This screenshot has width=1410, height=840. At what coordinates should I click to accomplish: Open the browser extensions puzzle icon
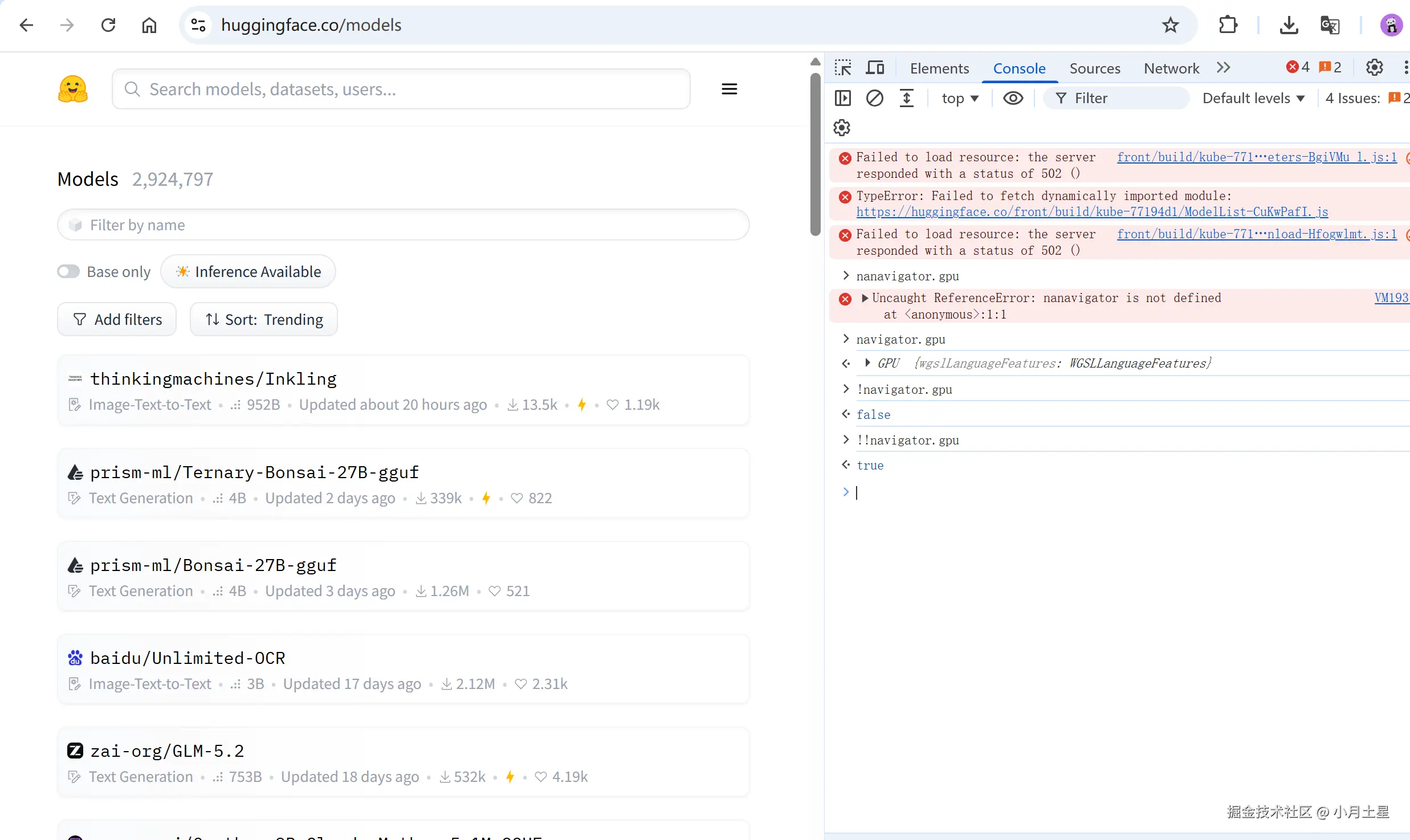pos(1228,25)
